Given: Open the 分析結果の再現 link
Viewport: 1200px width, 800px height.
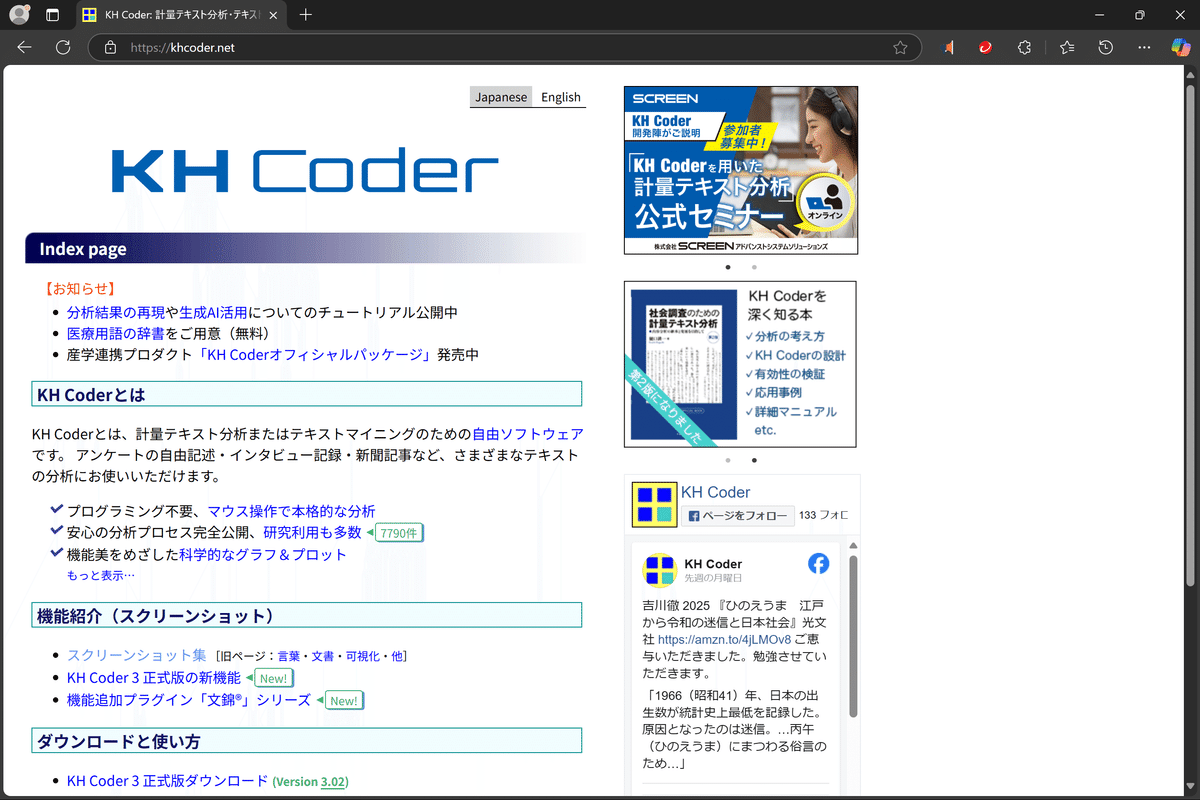Looking at the screenshot, I should click(116, 312).
